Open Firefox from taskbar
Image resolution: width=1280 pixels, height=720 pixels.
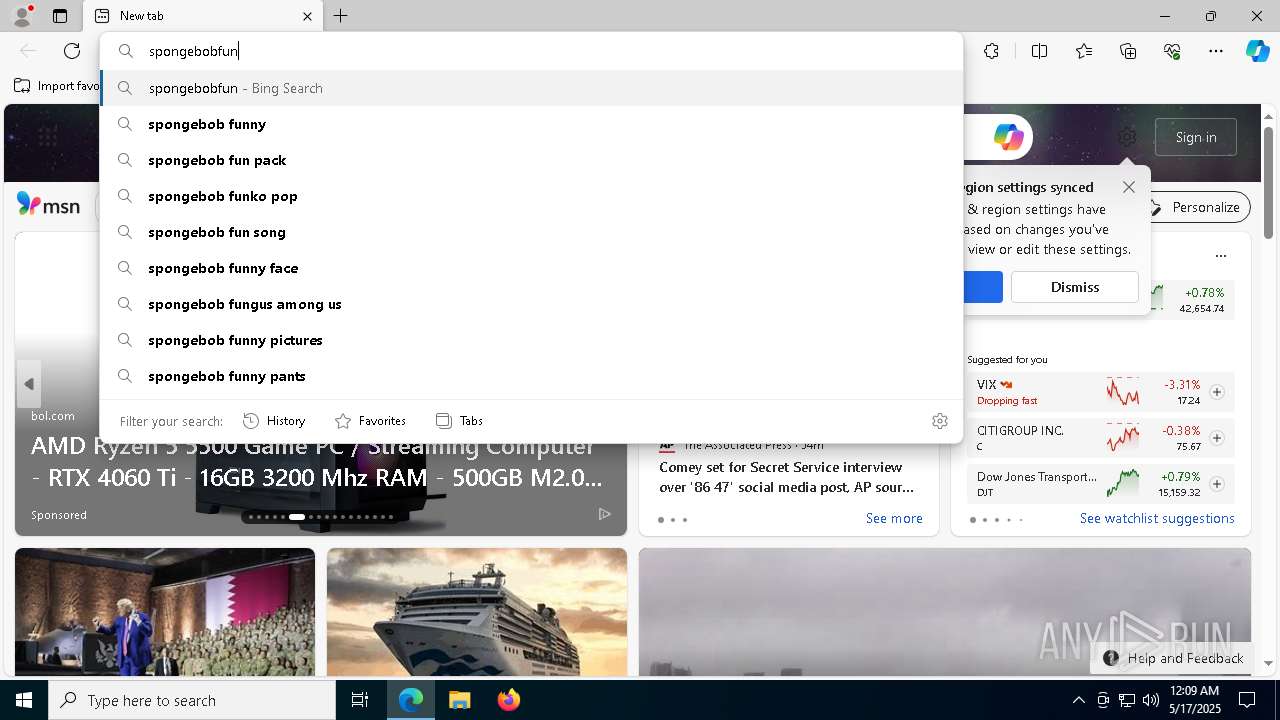[508, 700]
